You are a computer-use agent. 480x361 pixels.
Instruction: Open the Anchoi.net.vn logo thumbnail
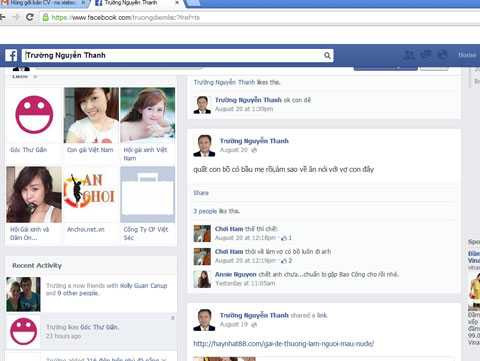(91, 194)
